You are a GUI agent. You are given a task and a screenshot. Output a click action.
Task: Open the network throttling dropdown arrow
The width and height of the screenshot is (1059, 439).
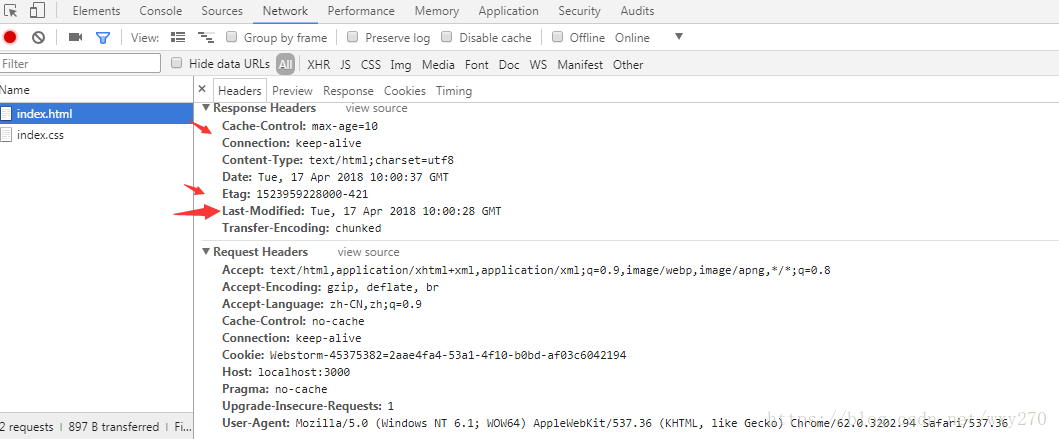tap(679, 36)
